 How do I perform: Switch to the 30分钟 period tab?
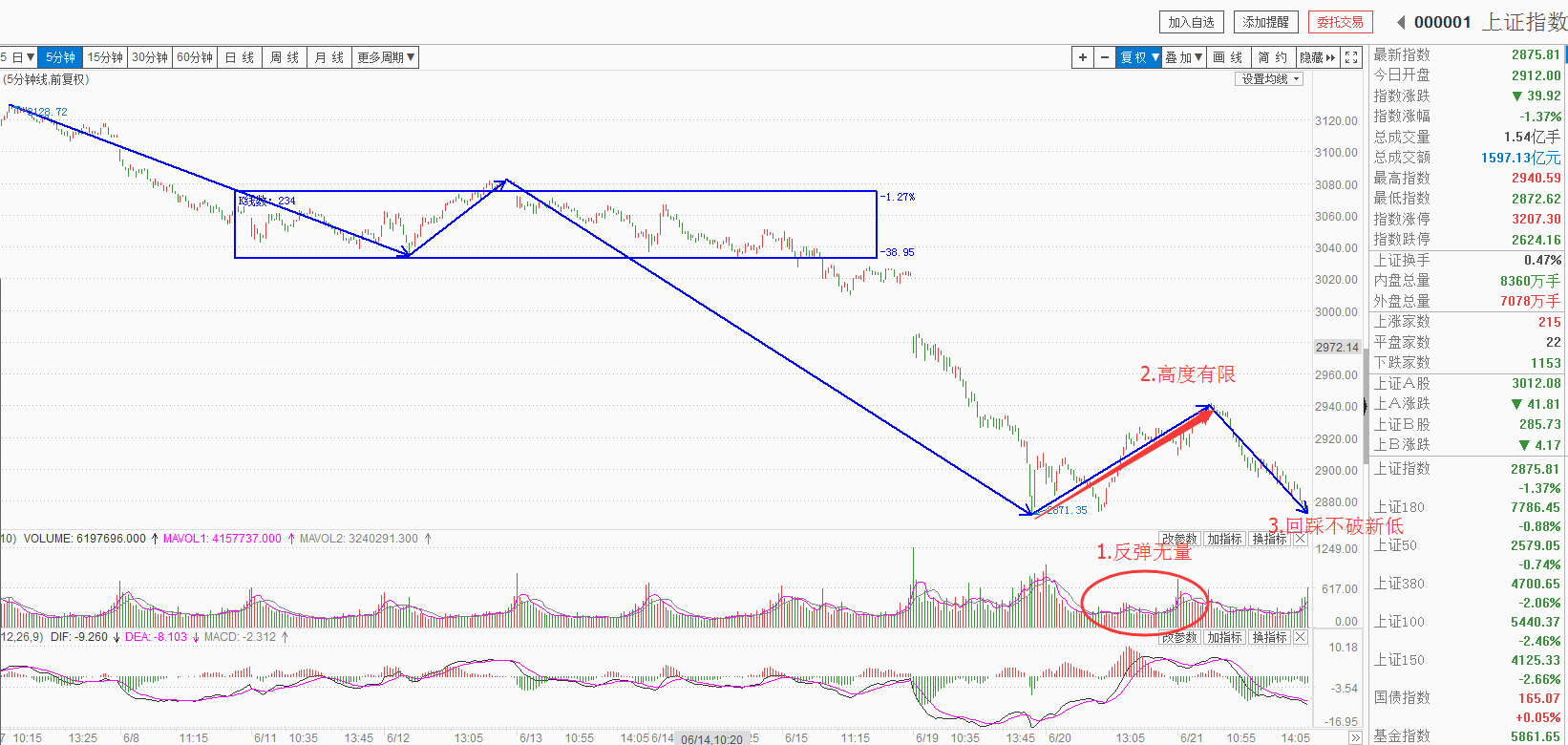[x=150, y=57]
